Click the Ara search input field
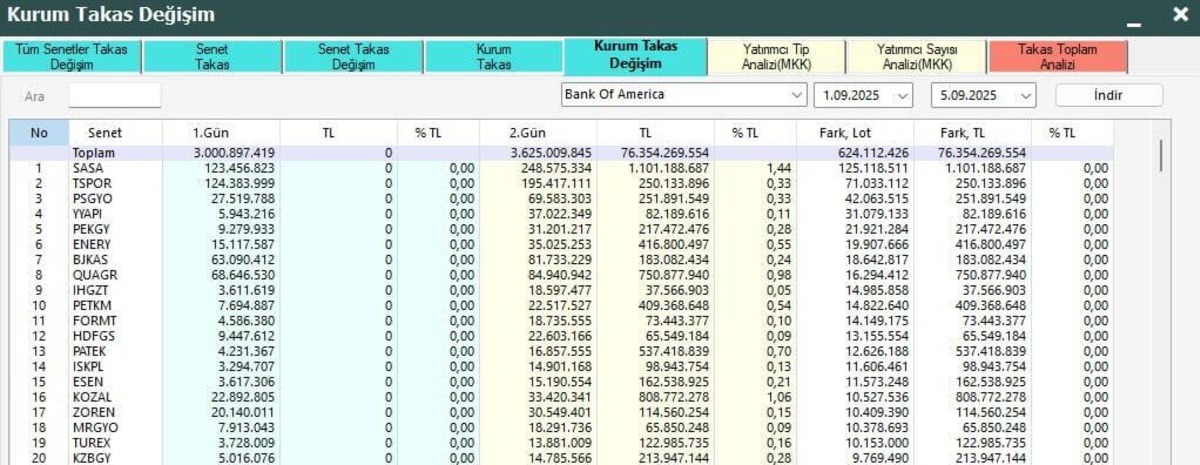The height and width of the screenshot is (465, 1200). tap(114, 96)
